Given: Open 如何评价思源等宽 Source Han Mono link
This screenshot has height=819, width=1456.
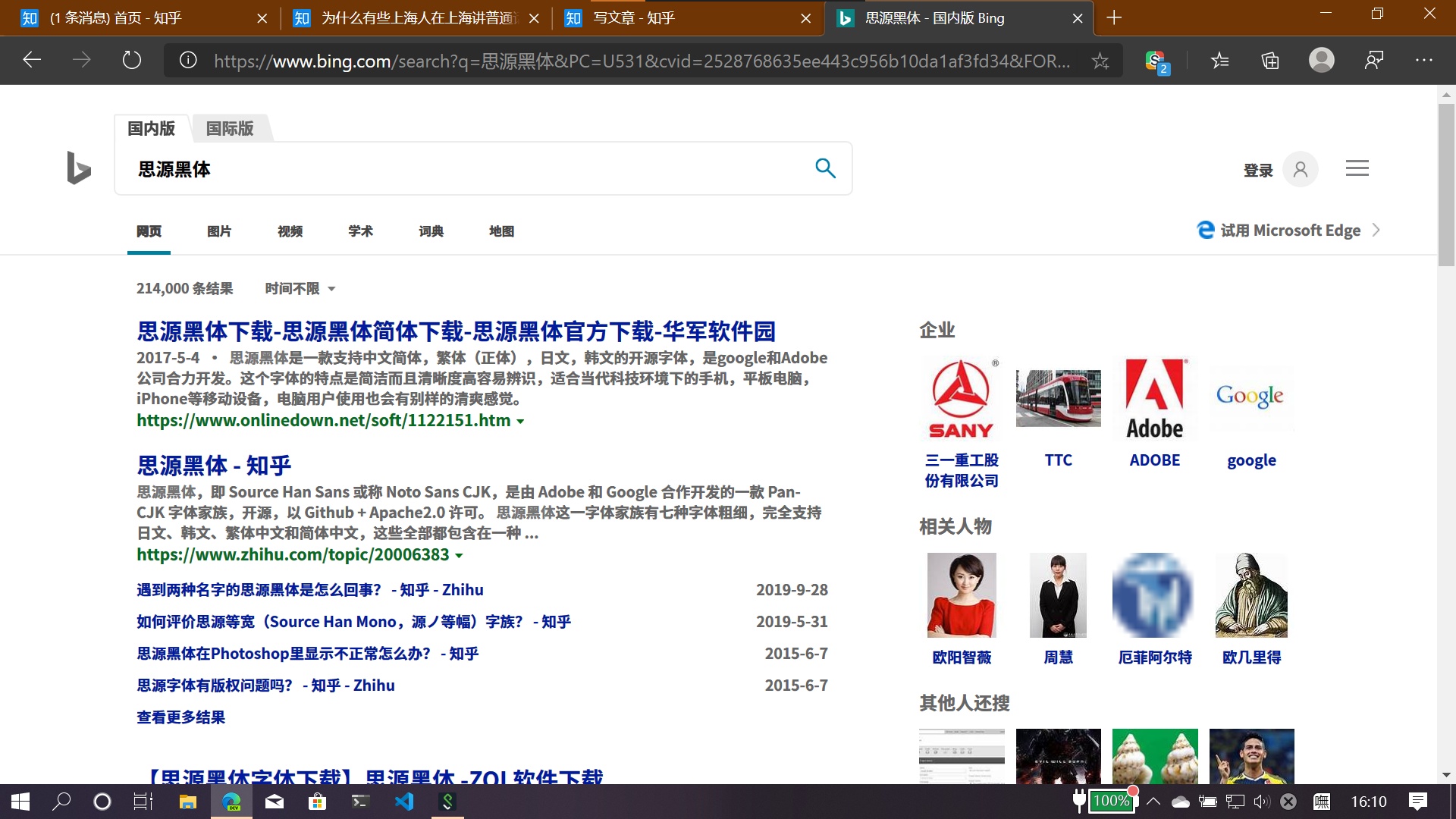Looking at the screenshot, I should pyautogui.click(x=353, y=622).
